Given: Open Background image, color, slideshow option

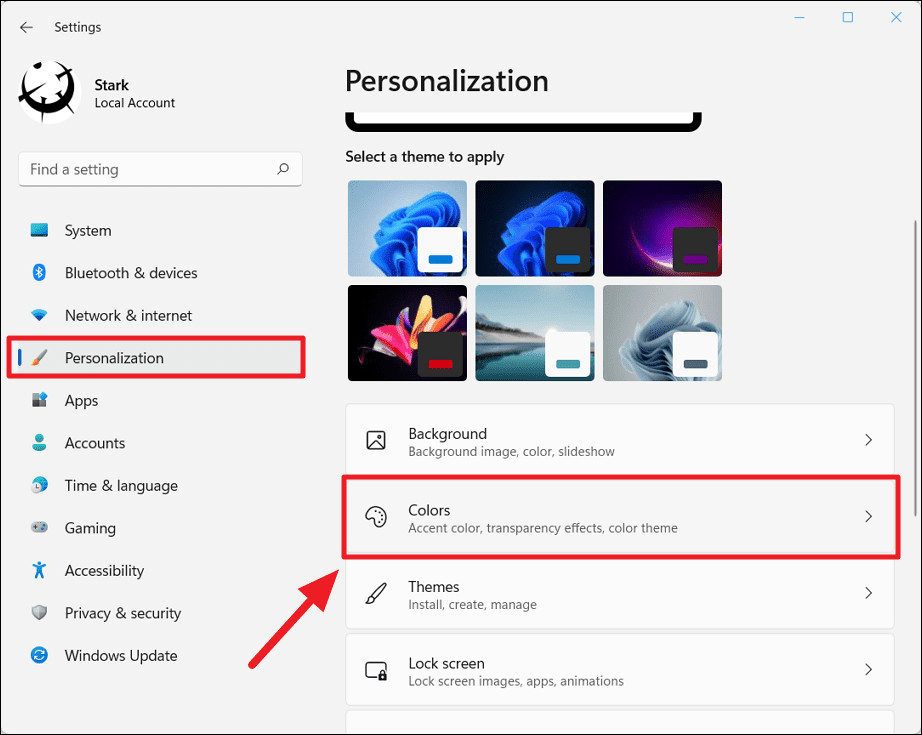Looking at the screenshot, I should pos(620,440).
